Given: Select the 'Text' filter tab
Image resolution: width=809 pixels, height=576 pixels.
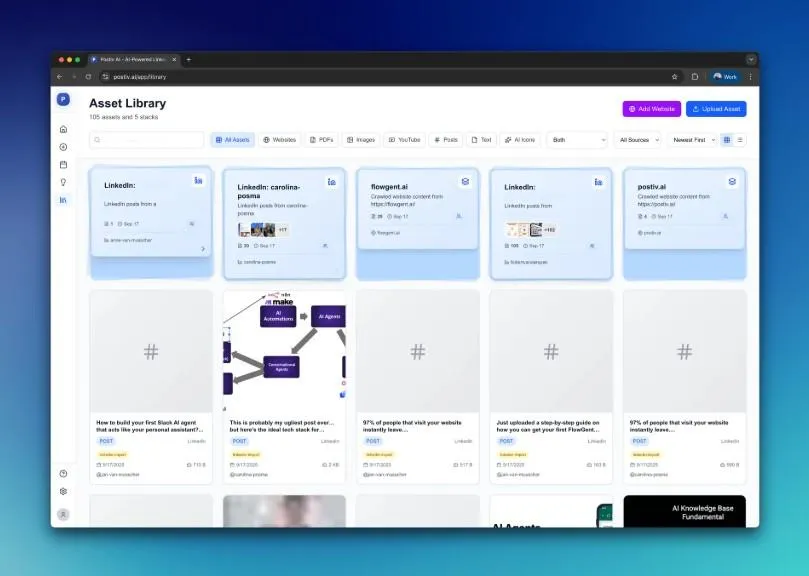Looking at the screenshot, I should coord(481,140).
